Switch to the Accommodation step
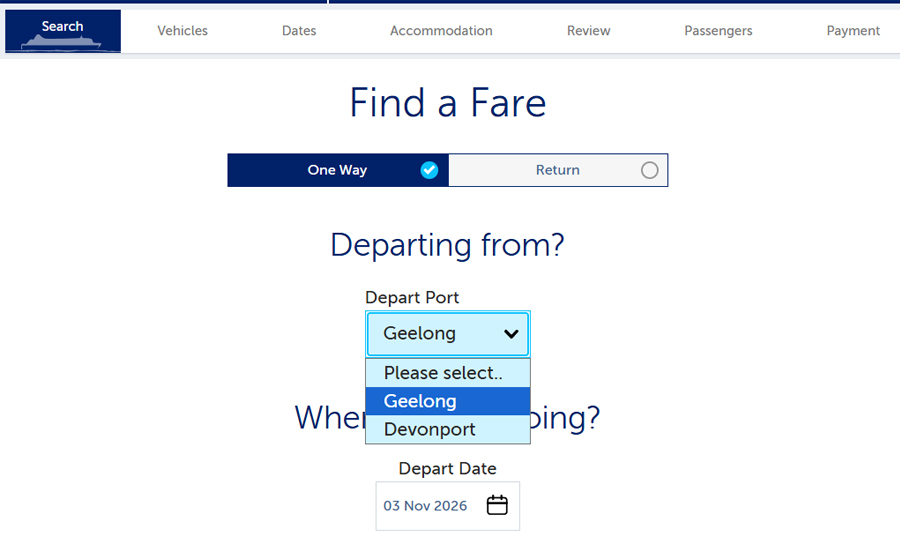The height and width of the screenshot is (539, 900). (x=441, y=31)
